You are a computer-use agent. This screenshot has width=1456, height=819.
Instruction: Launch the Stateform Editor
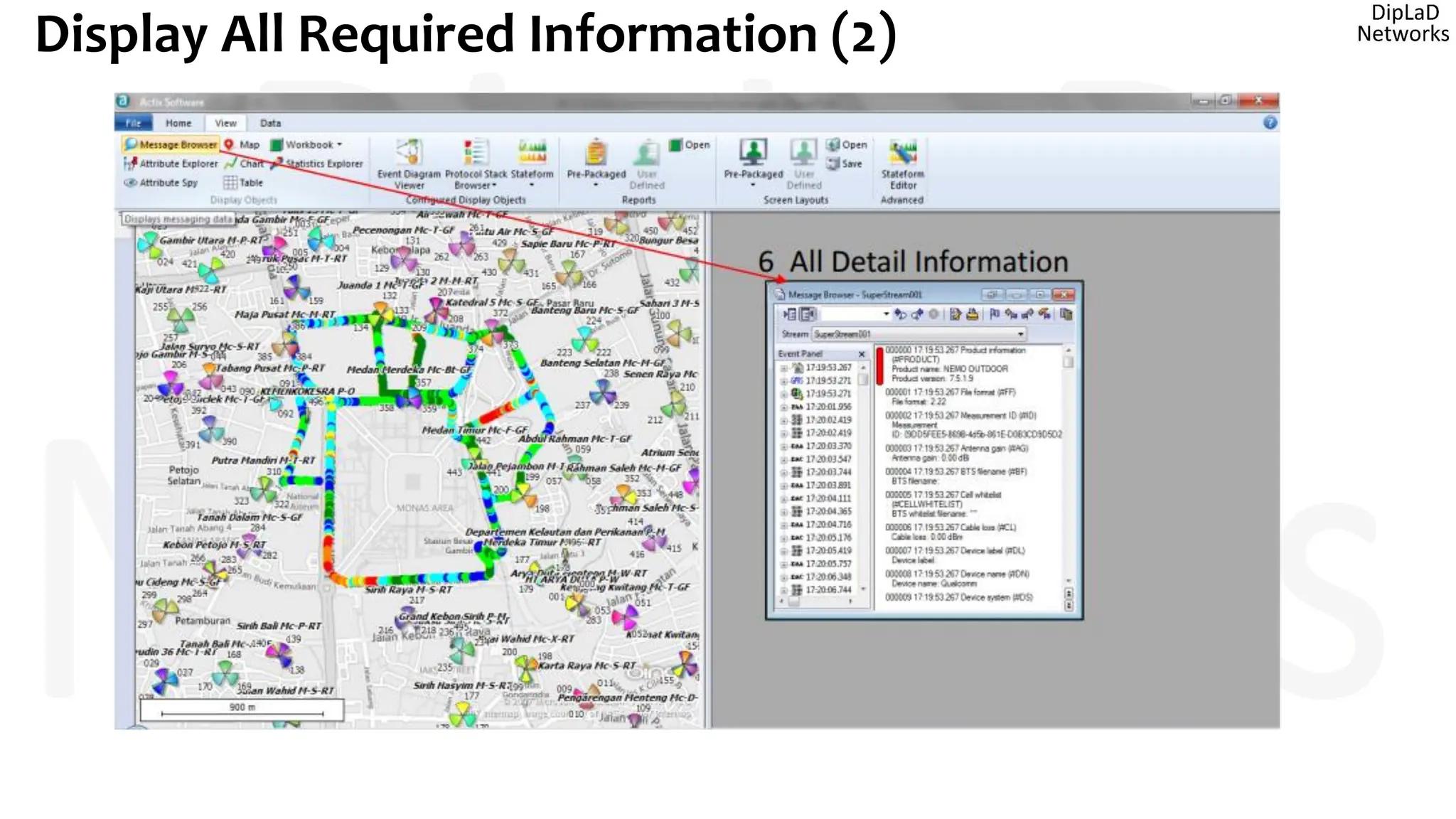pos(903,164)
